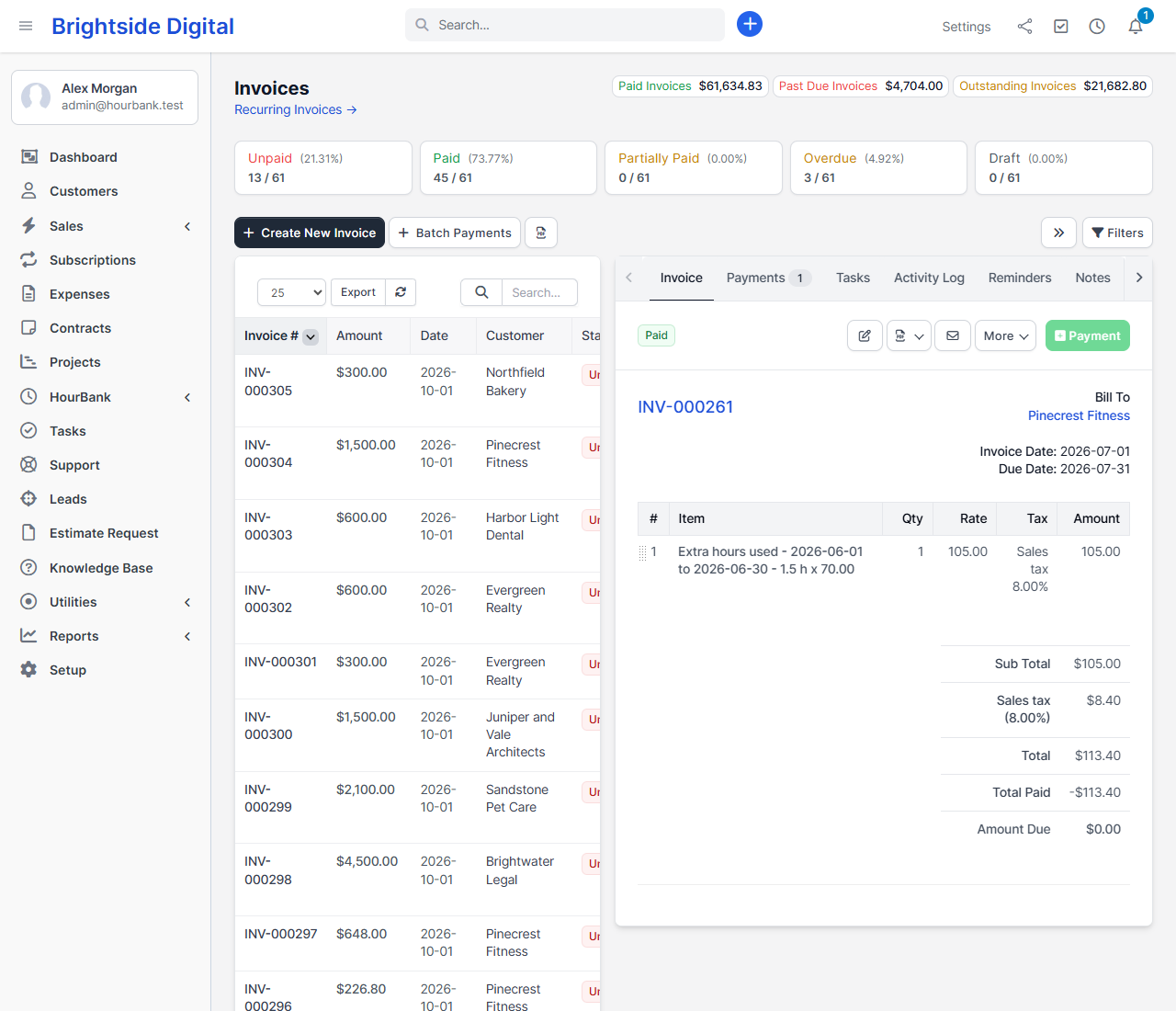
Task: Show next invoice tabs with the right chevron
Action: (x=1139, y=278)
